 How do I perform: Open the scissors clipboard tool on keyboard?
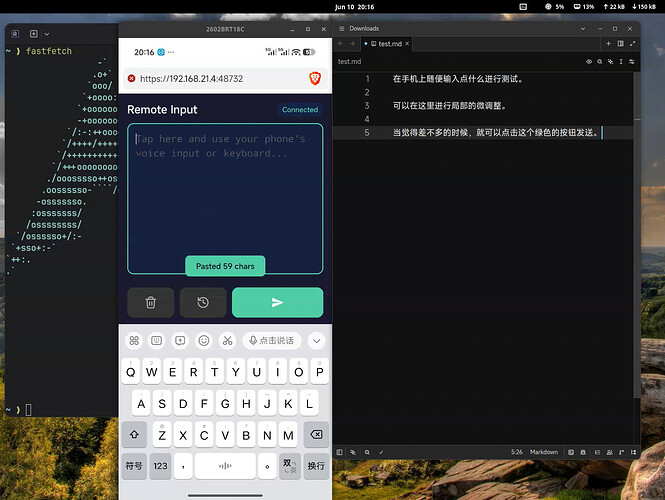pos(228,341)
